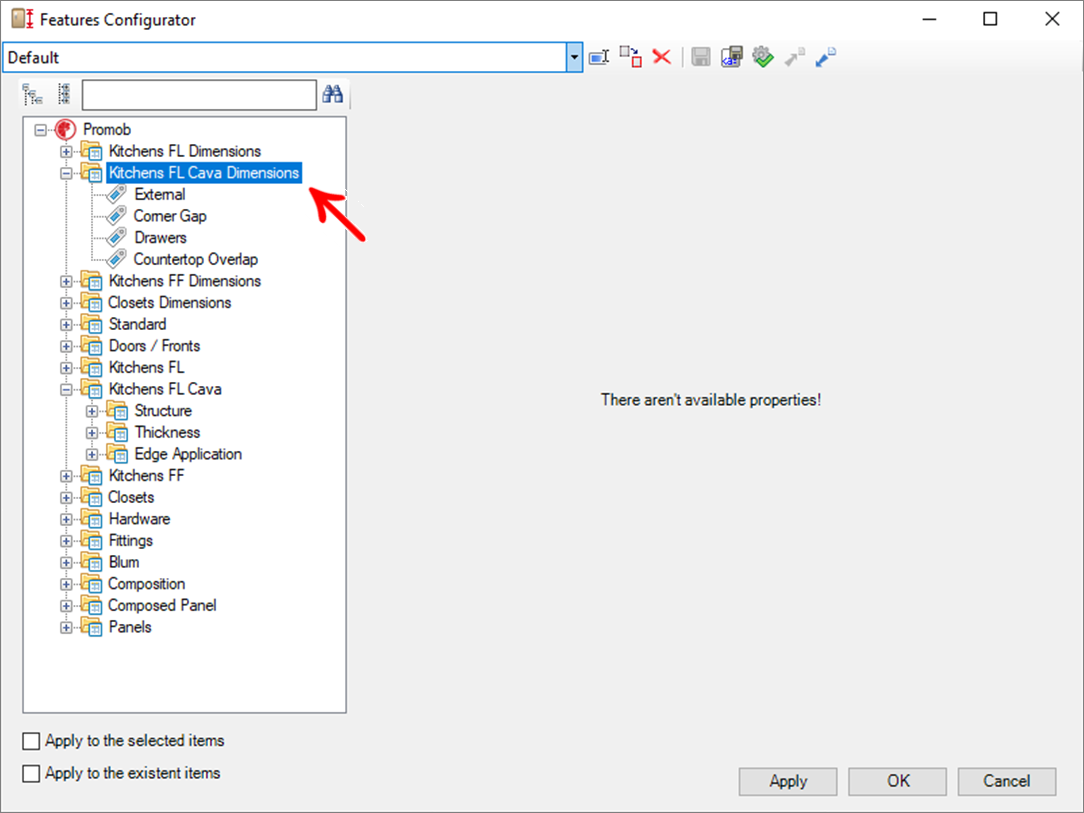Click the save-as disk icon
Screen dimensions: 1084x813
(731, 57)
